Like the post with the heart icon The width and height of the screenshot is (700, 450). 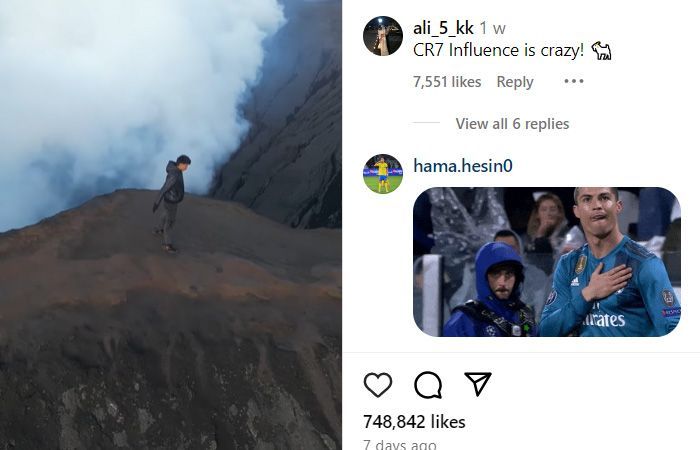point(378,384)
